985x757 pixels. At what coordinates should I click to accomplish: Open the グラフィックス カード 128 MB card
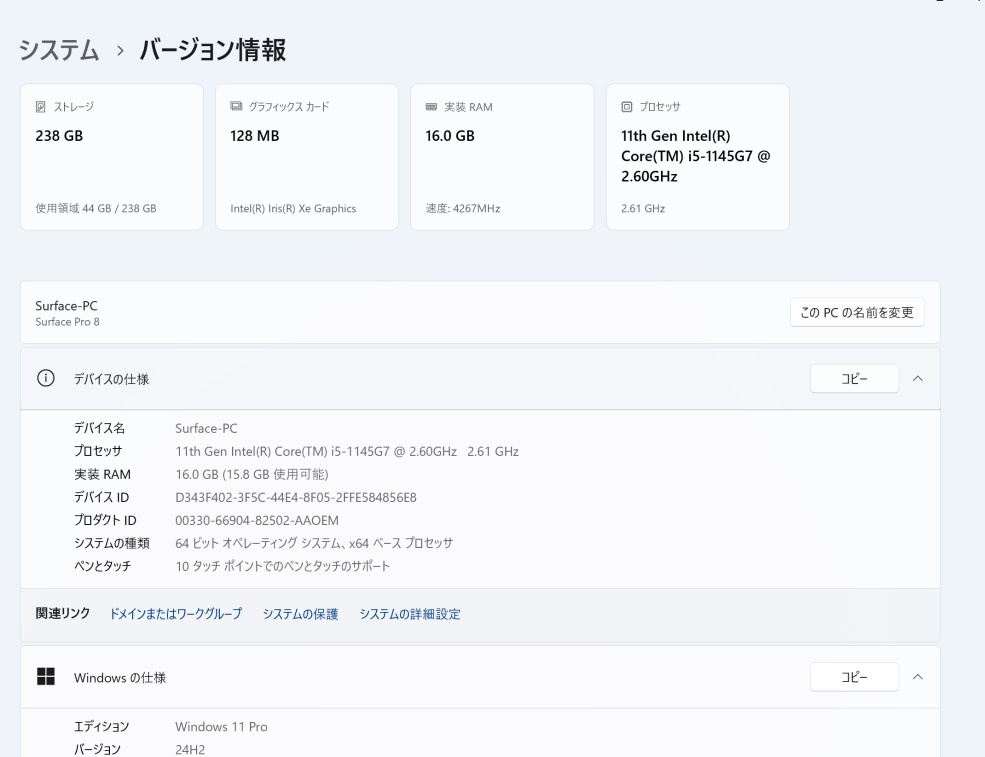point(307,157)
